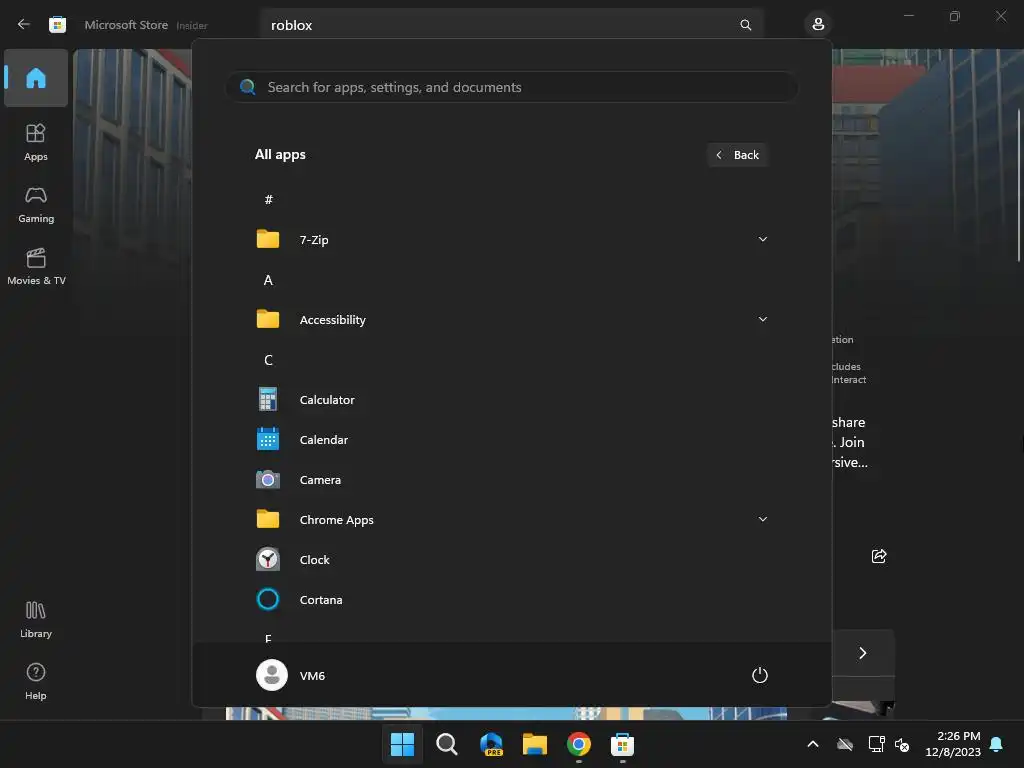
Task: Open Google Chrome from taskbar
Action: coord(579,744)
